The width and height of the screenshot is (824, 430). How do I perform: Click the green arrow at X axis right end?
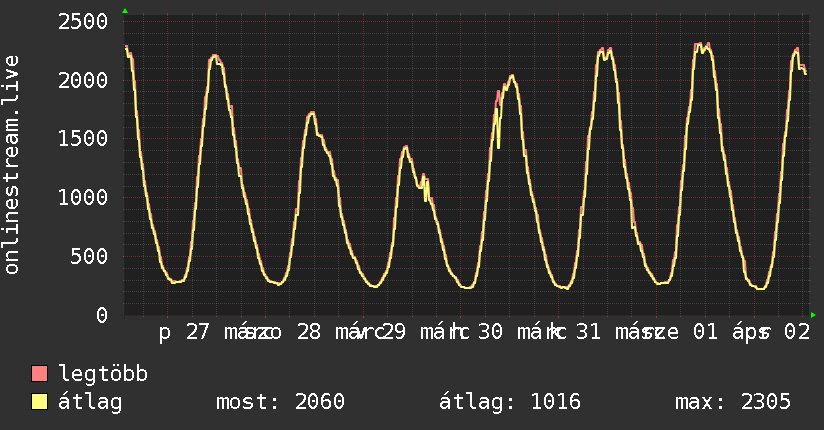813,315
